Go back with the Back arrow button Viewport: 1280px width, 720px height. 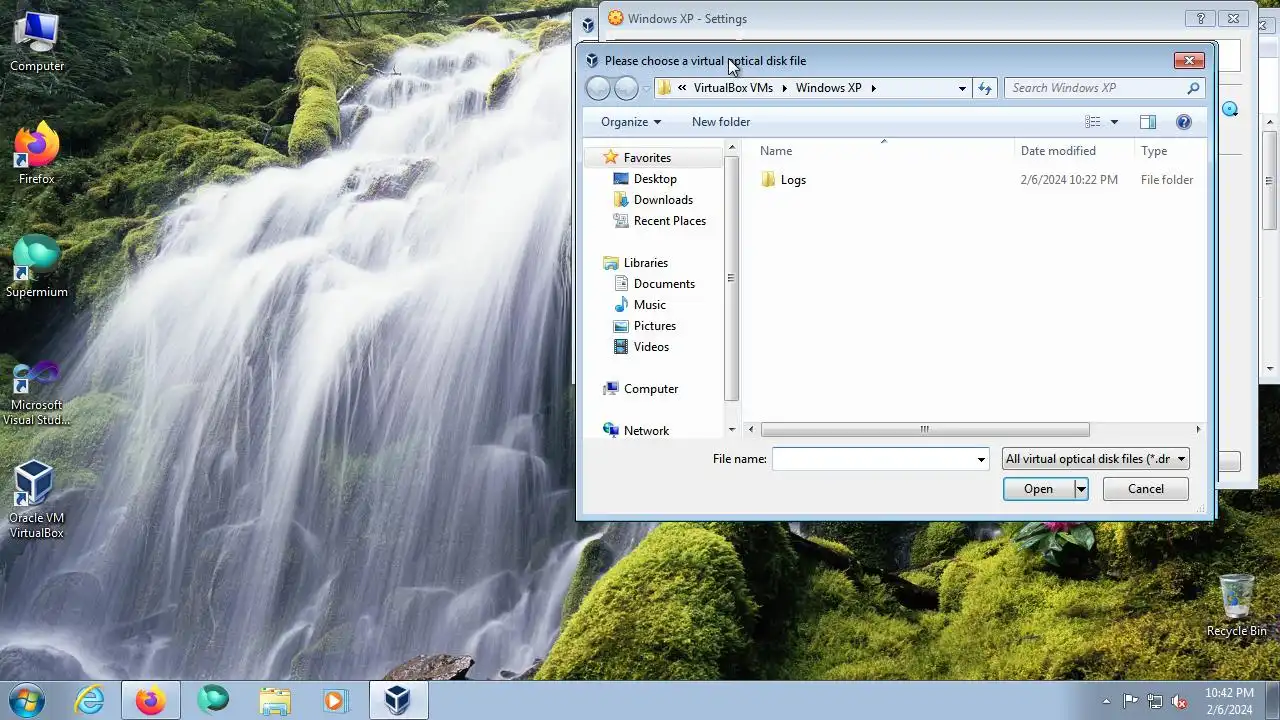(598, 88)
